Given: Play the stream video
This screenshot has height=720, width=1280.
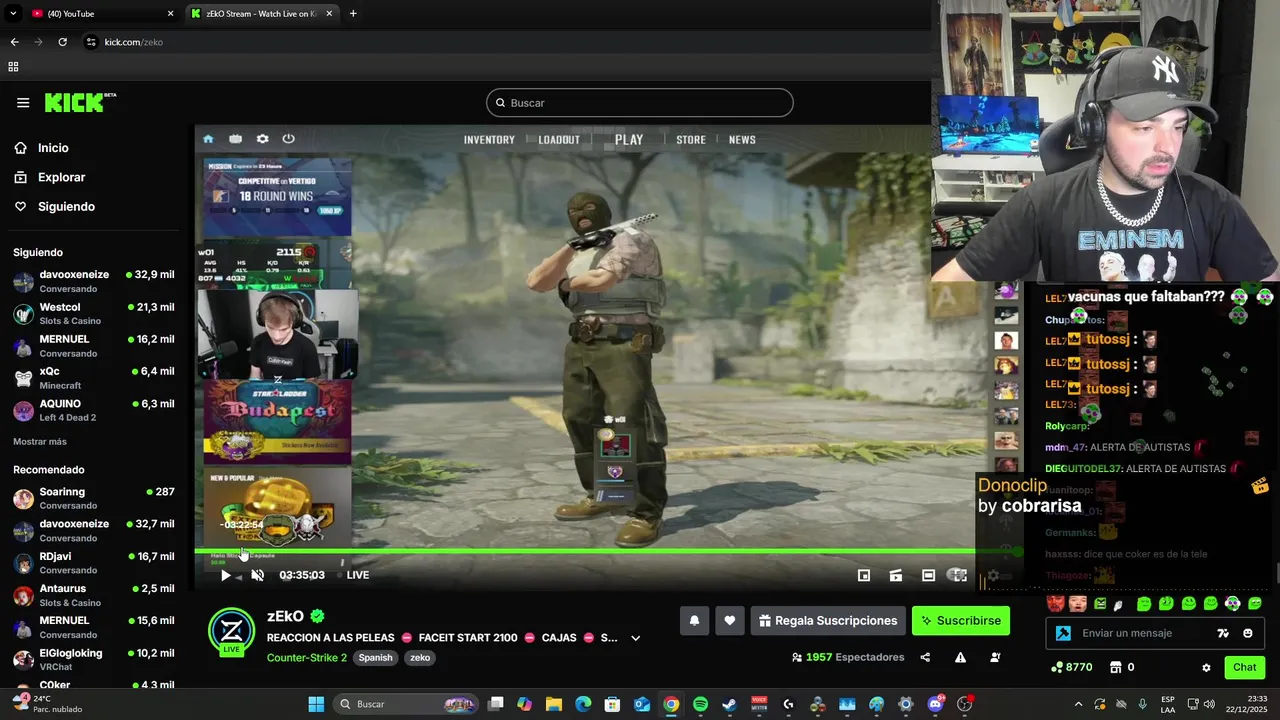Looking at the screenshot, I should pyautogui.click(x=225, y=575).
